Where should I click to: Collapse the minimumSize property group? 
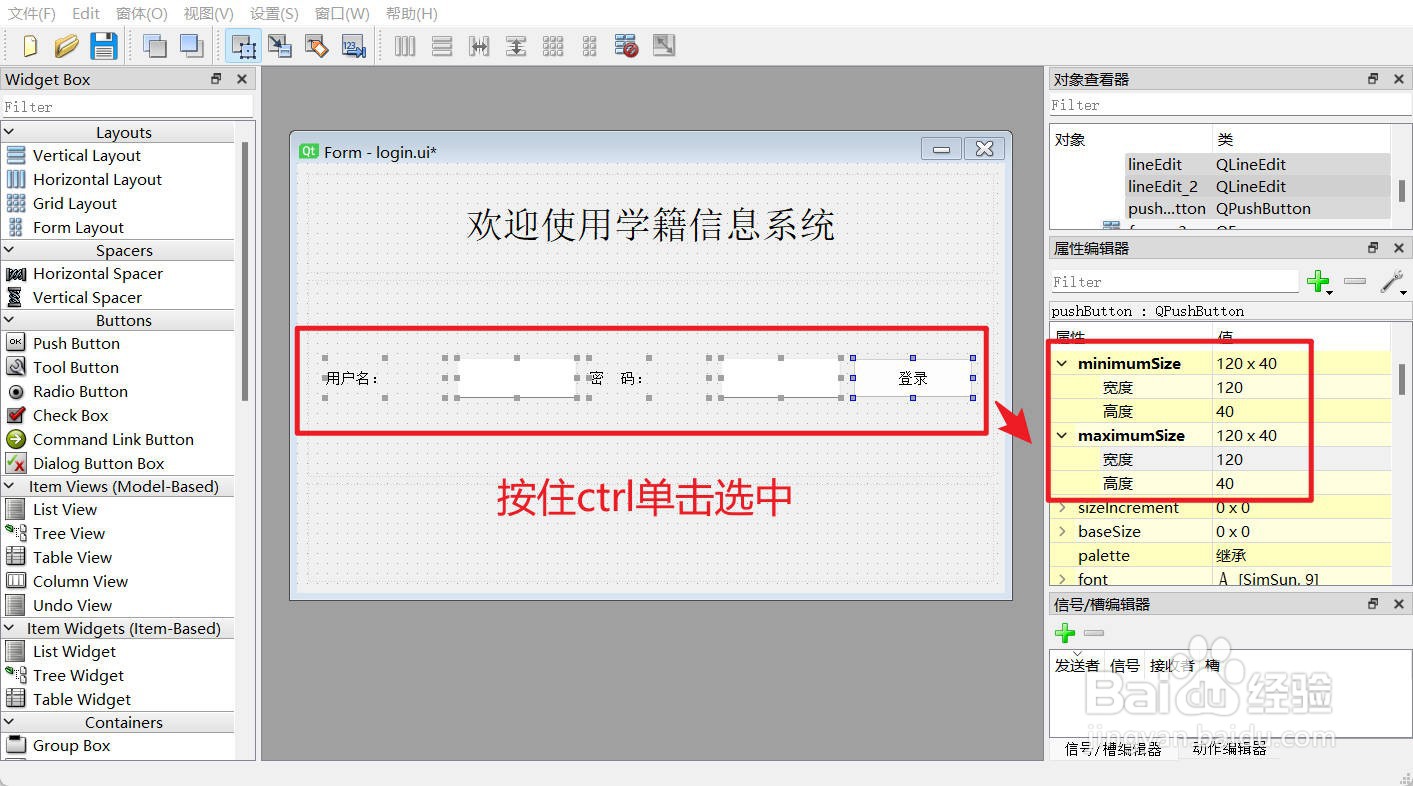click(1062, 363)
